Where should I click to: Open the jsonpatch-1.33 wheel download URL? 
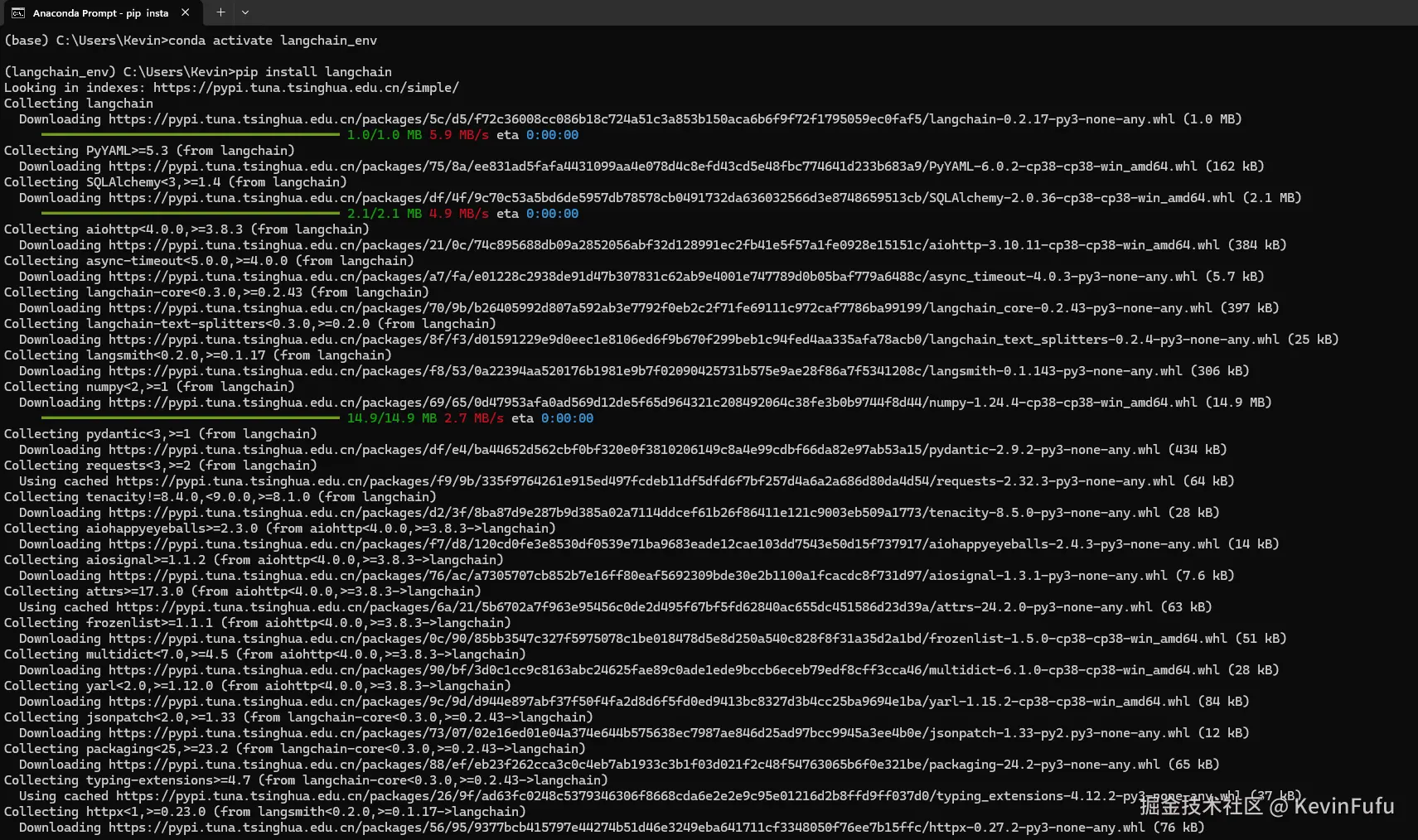coord(649,733)
